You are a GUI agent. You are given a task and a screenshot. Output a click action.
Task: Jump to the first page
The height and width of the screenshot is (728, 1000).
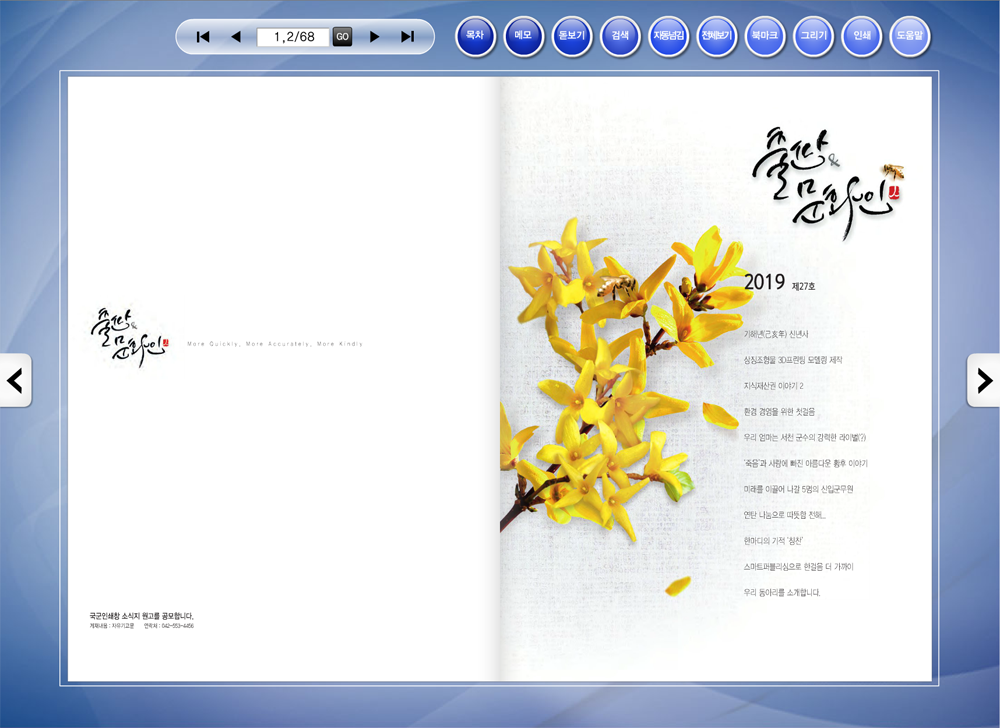pyautogui.click(x=203, y=37)
